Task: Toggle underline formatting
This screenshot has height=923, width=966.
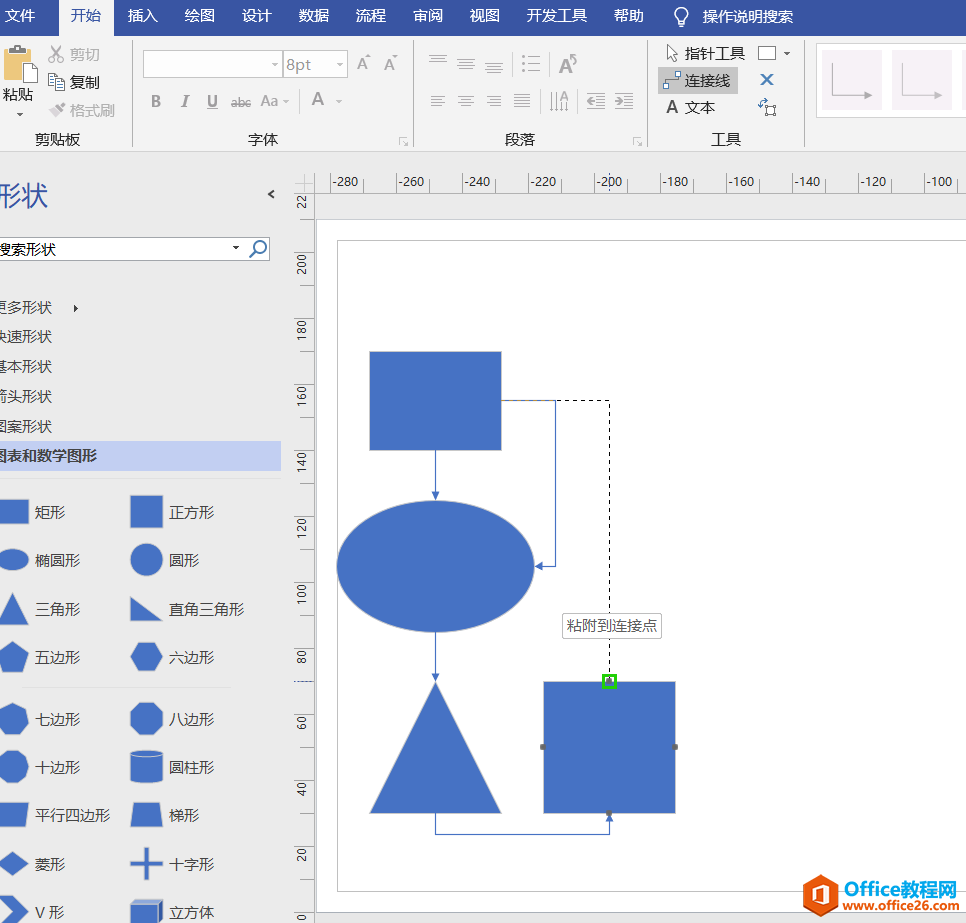Action: click(x=212, y=101)
